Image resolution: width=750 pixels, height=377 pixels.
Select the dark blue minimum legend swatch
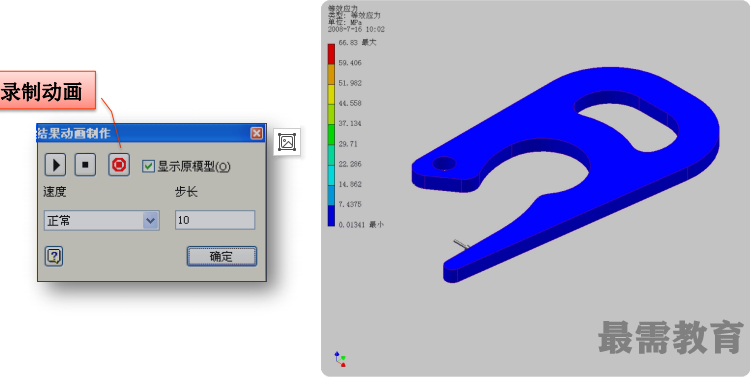coord(331,216)
